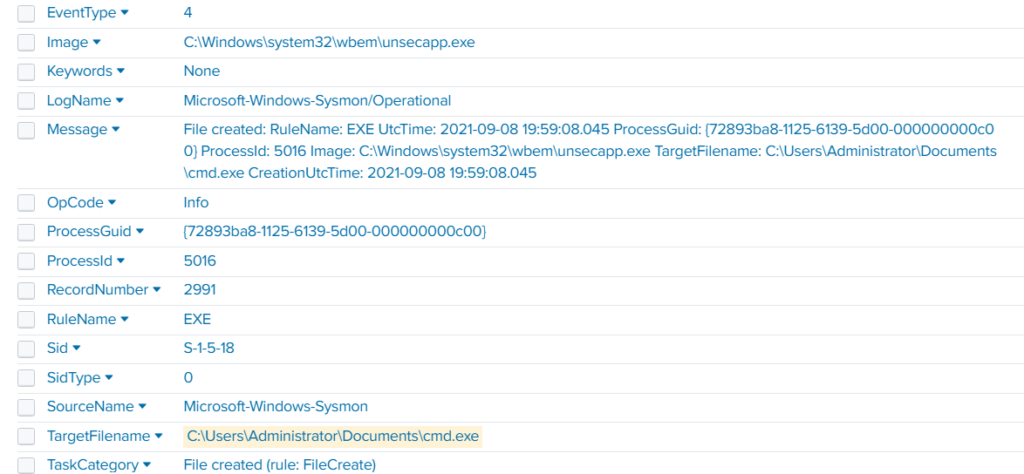Viewport: 1024px width, 474px height.
Task: Check the TargetFilename field checkbox
Action: pos(26,436)
